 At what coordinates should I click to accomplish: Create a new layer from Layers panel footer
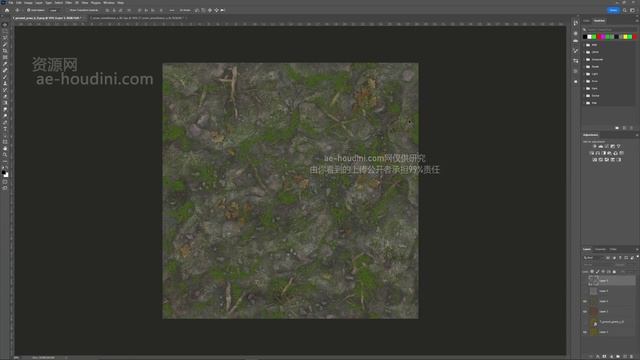click(x=624, y=356)
